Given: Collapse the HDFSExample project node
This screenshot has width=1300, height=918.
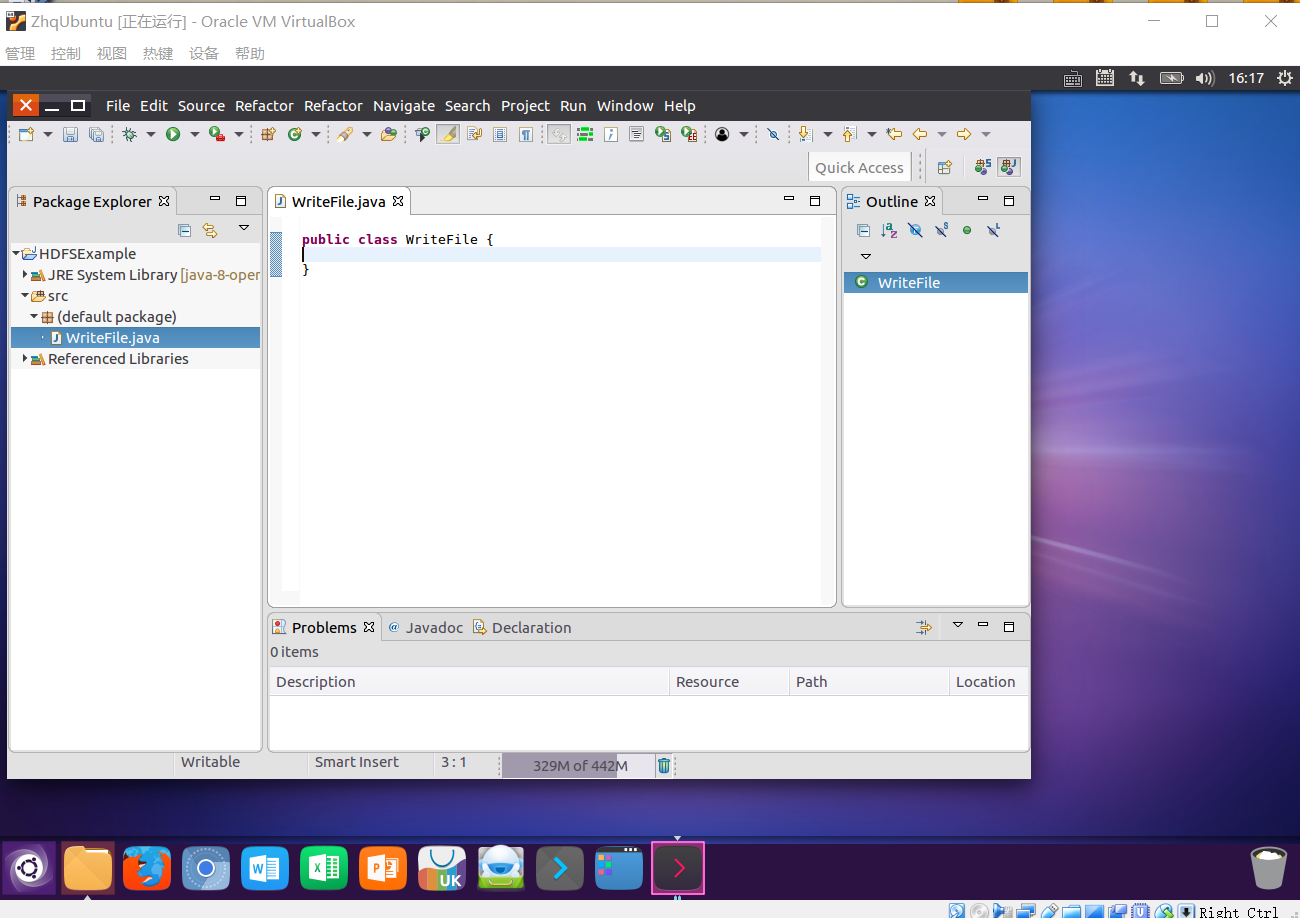Looking at the screenshot, I should click(x=16, y=254).
